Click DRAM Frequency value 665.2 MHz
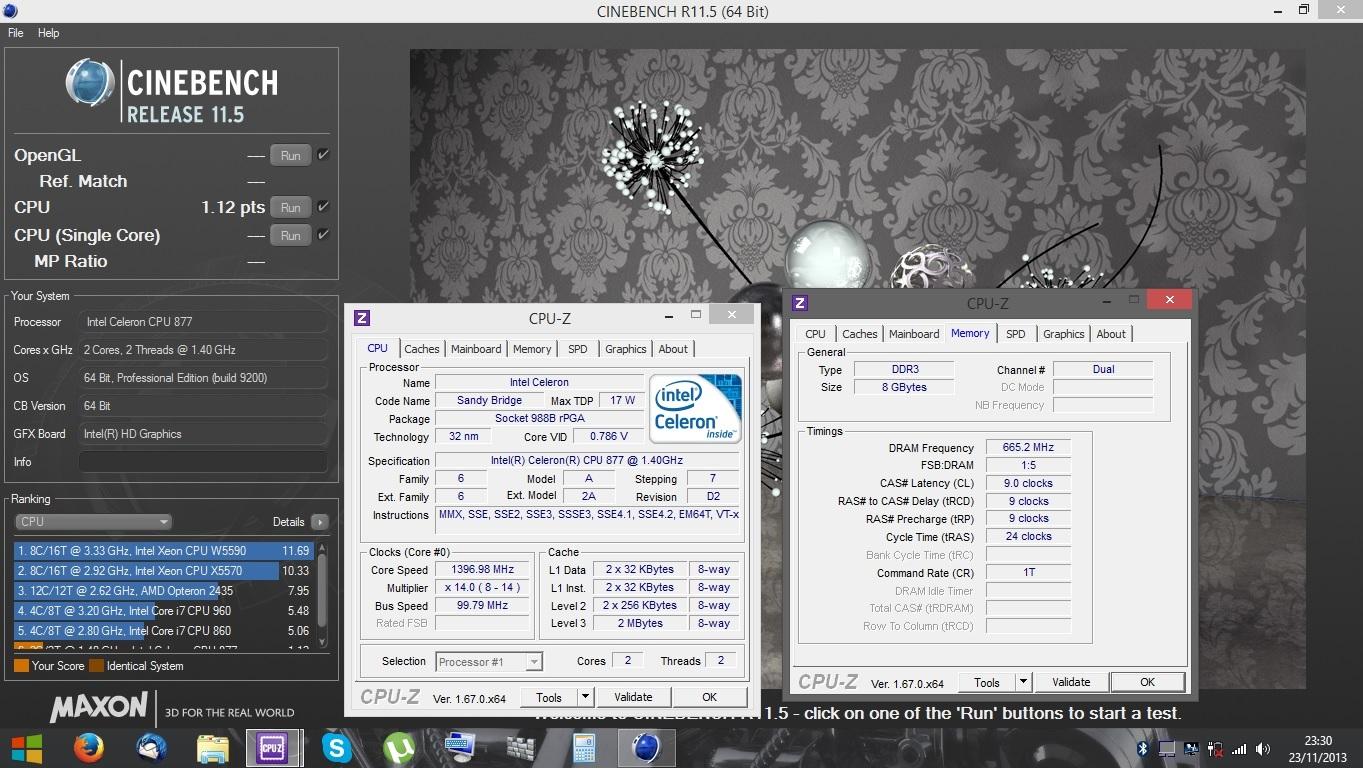Viewport: 1363px width, 768px height. click(1028, 447)
